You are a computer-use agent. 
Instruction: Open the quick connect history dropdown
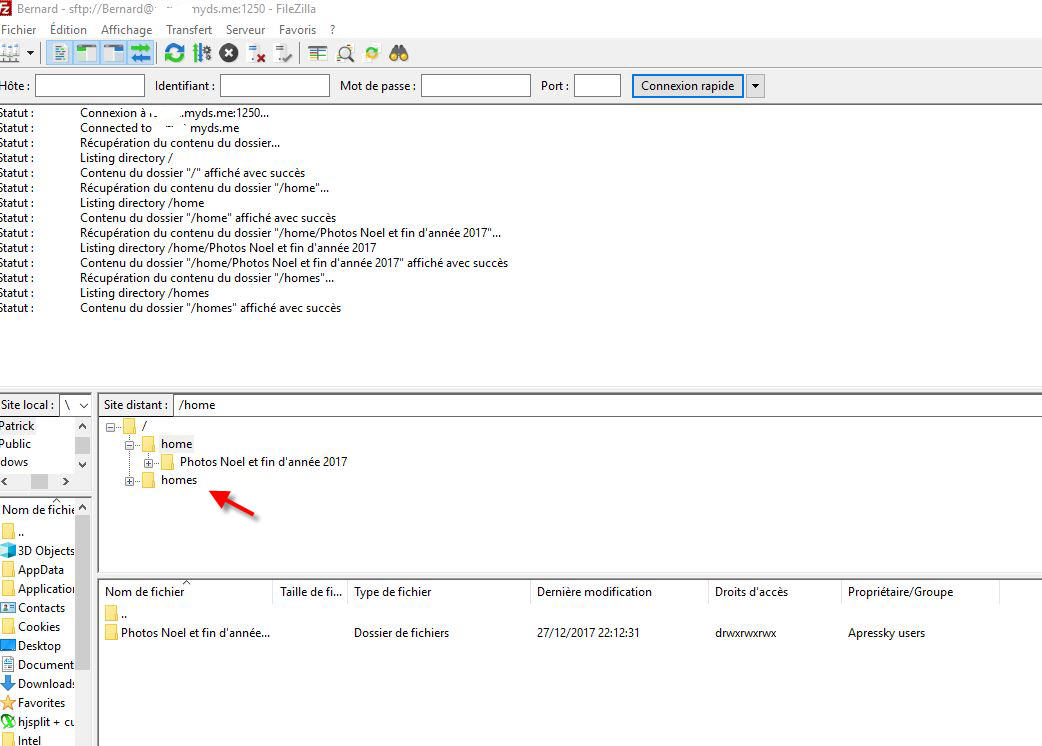pos(756,86)
